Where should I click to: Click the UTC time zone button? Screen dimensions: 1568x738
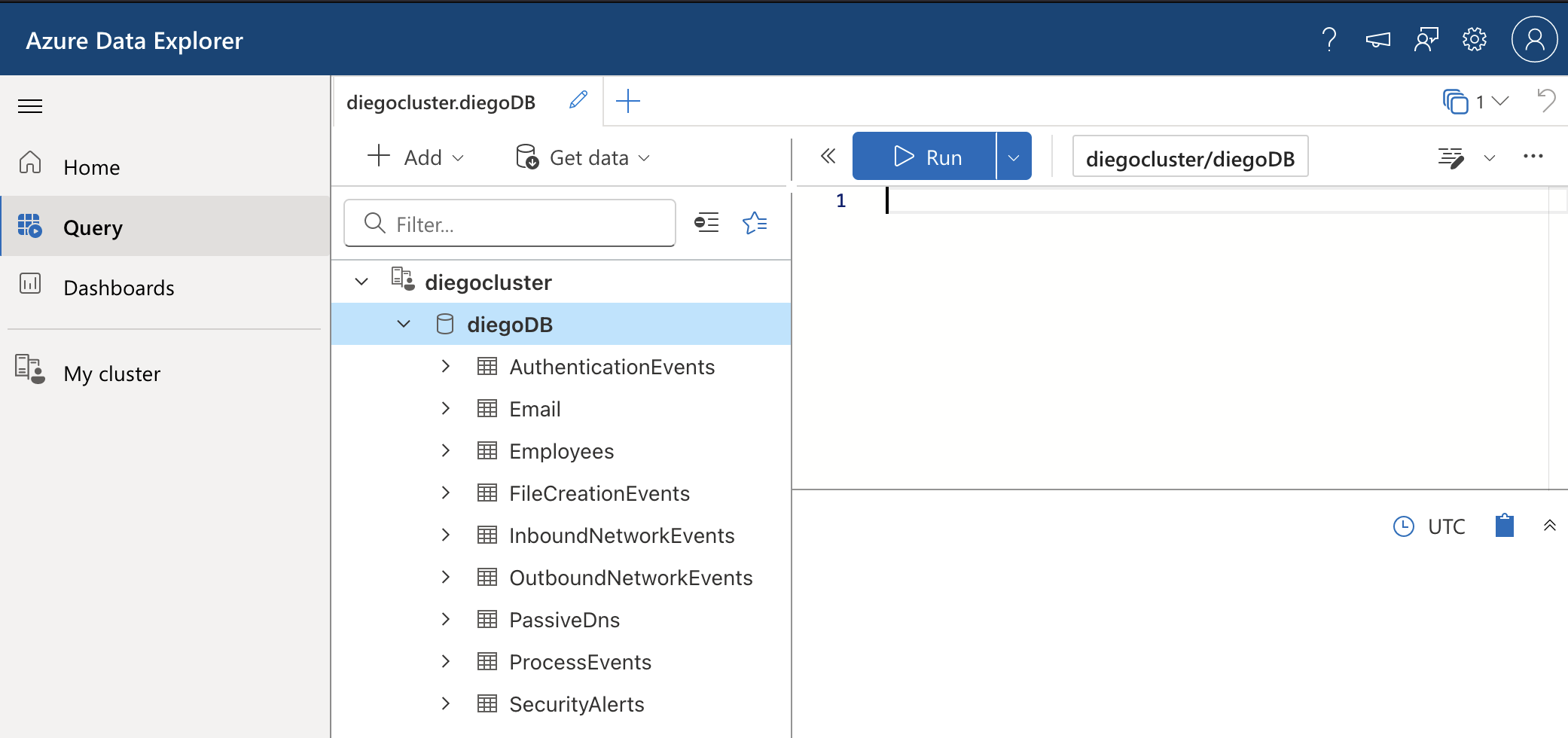(x=1429, y=526)
